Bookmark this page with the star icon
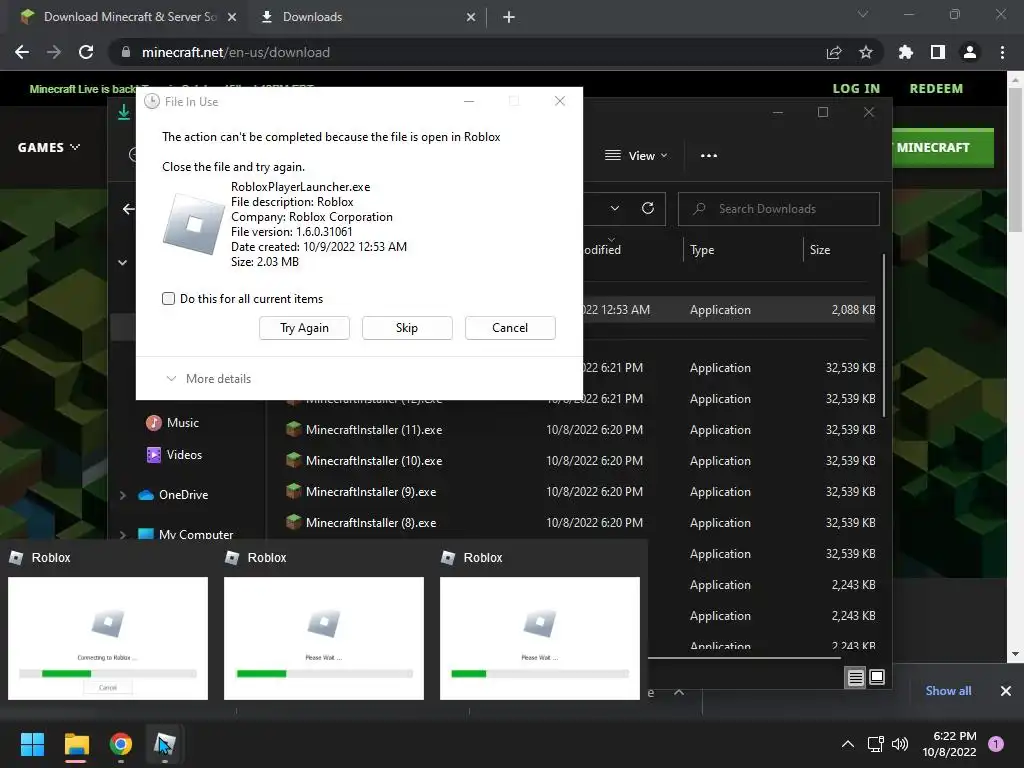Image resolution: width=1024 pixels, height=768 pixels. click(866, 52)
